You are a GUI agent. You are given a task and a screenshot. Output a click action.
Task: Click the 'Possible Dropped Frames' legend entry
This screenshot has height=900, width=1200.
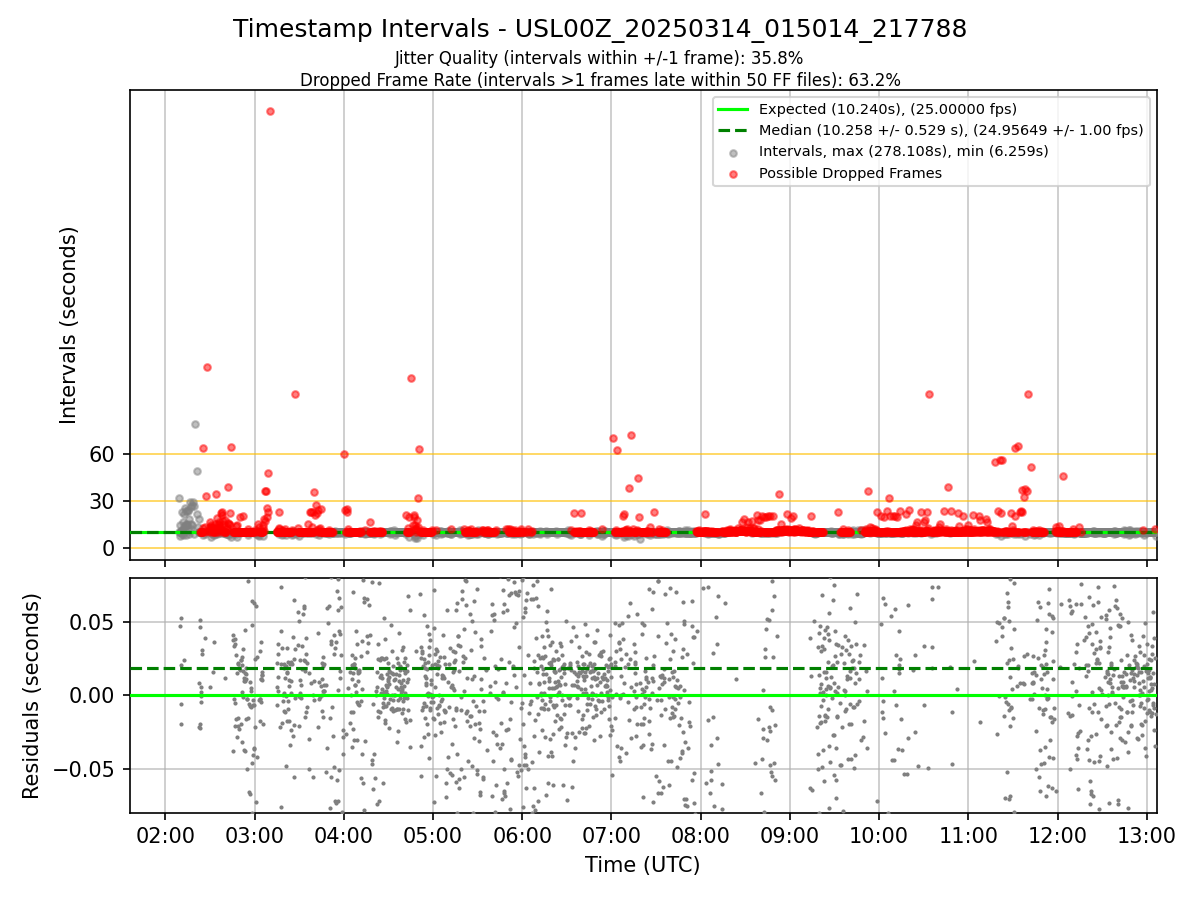851,173
